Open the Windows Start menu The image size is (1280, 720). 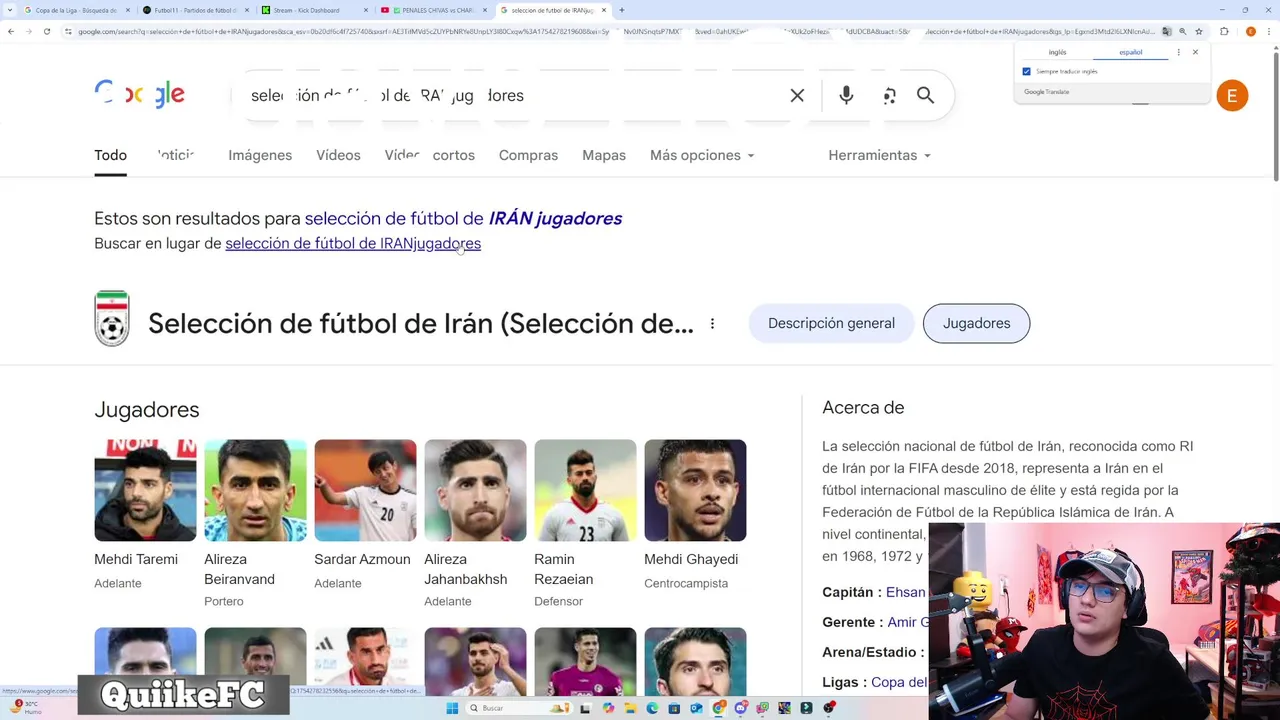coord(452,708)
